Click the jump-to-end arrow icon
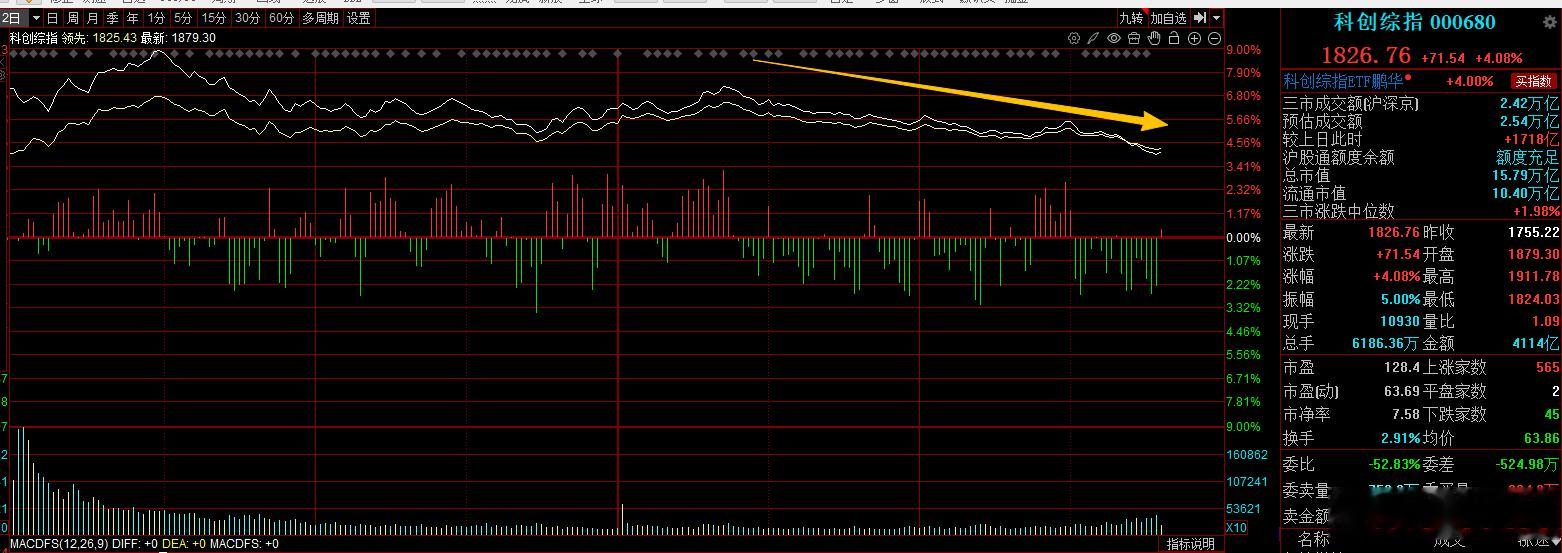The height and width of the screenshot is (553, 1562). [1200, 18]
